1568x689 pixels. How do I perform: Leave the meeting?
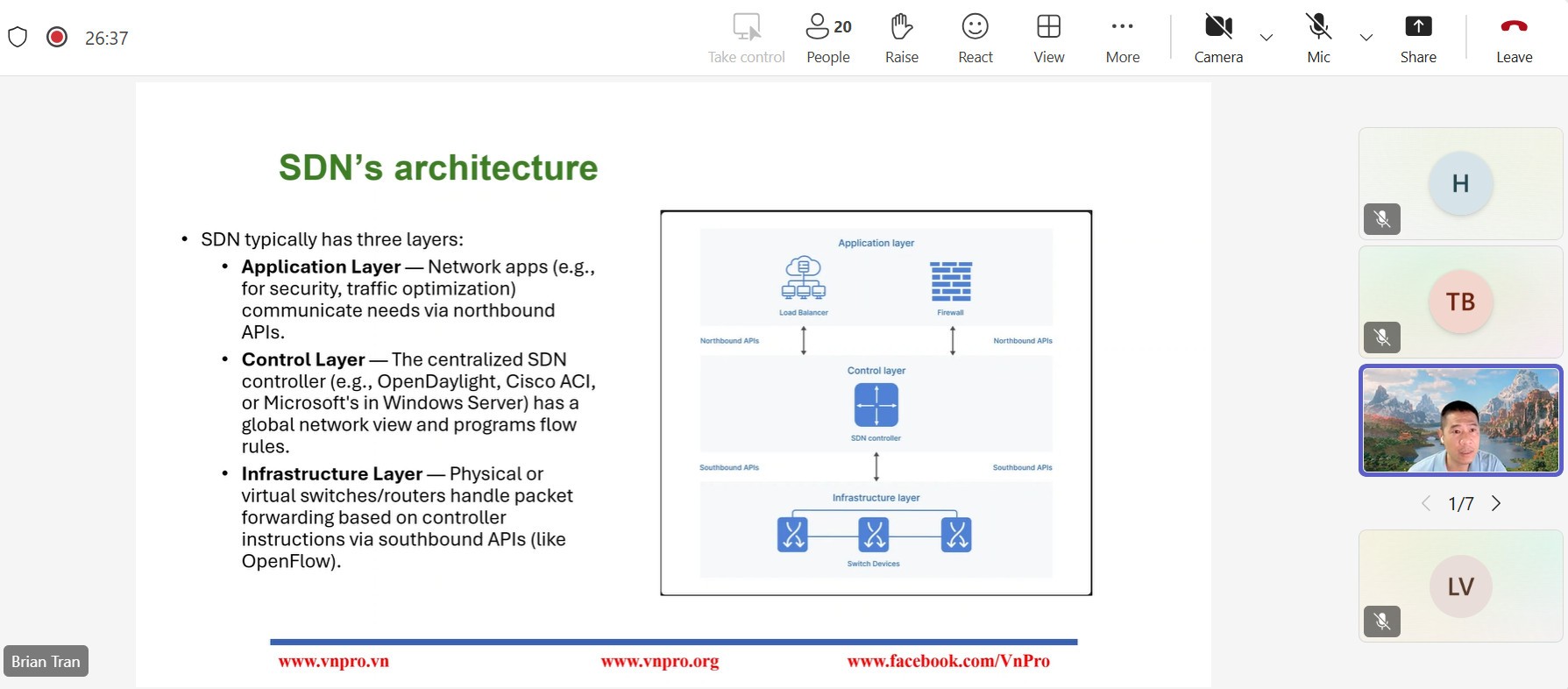[x=1514, y=38]
